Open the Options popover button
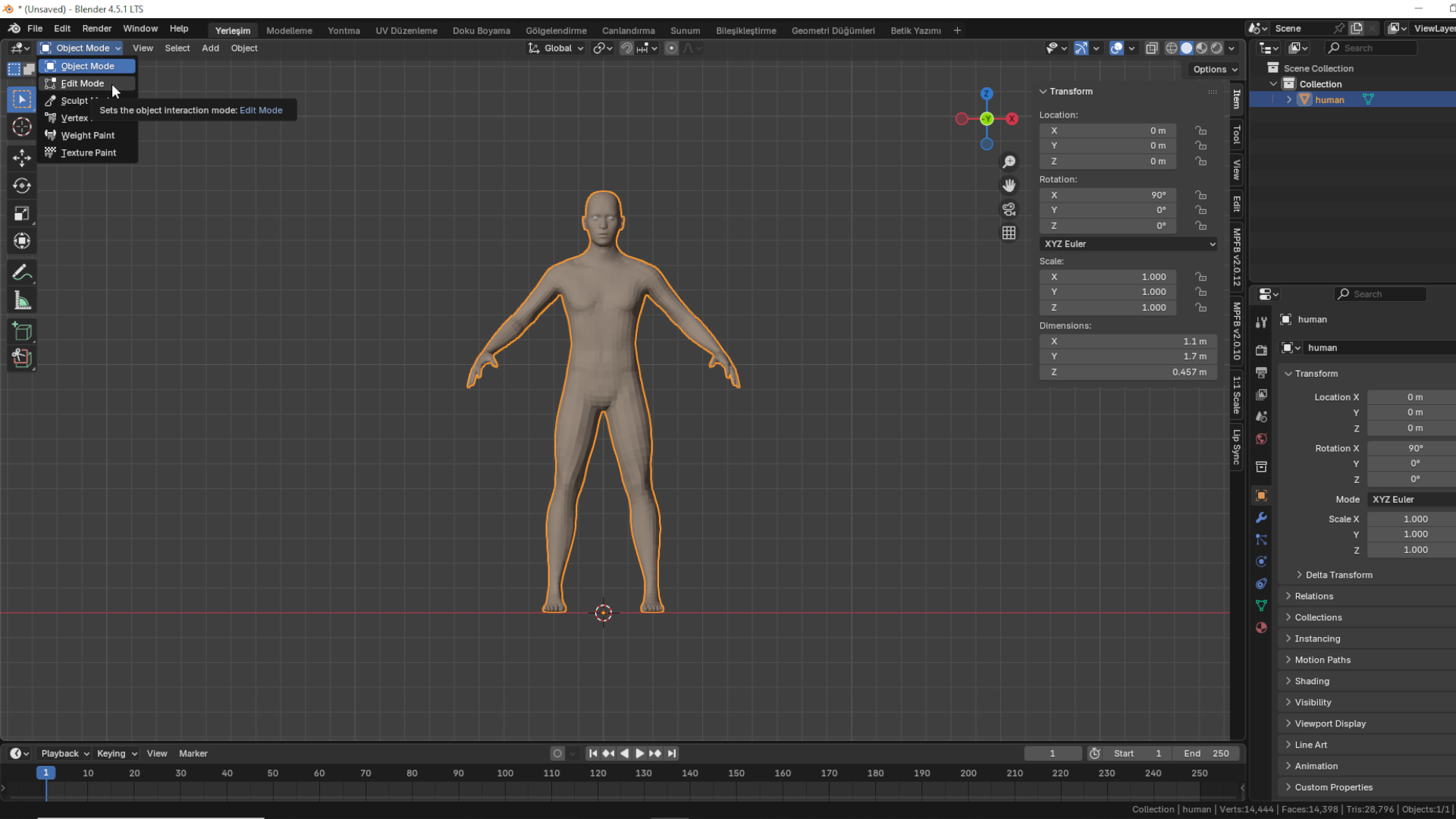This screenshot has height=819, width=1456. click(1214, 69)
